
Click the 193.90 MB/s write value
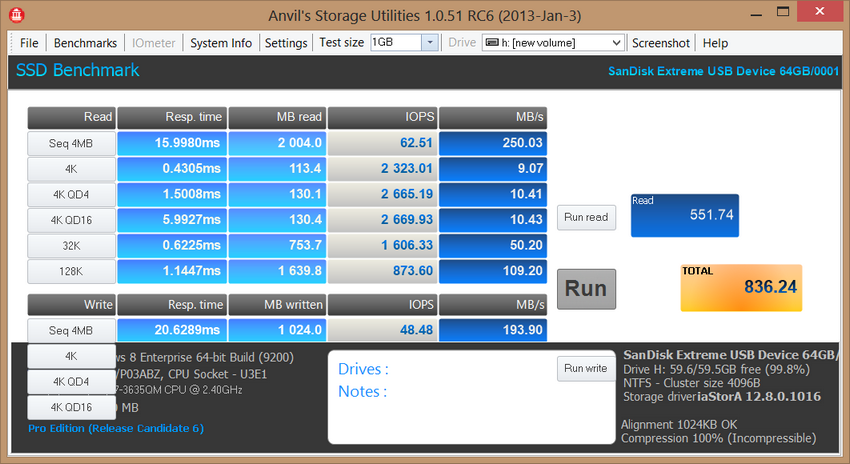tap(493, 330)
